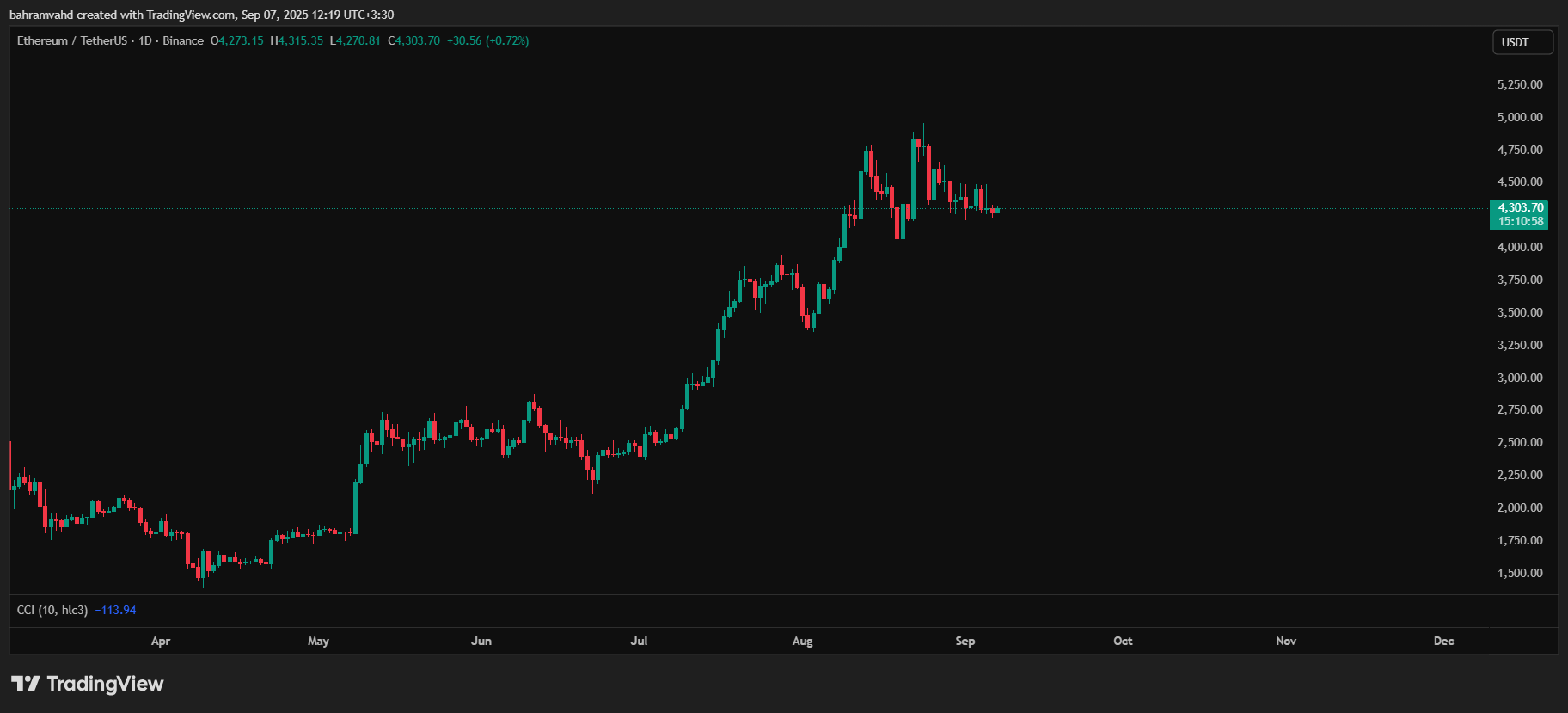Click the +30.56 (+0.72%) change value
The height and width of the screenshot is (713, 1568).
click(x=487, y=40)
